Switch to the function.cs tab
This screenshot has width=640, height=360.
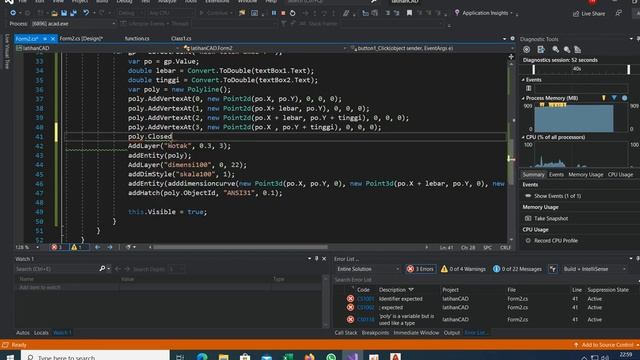coord(137,38)
